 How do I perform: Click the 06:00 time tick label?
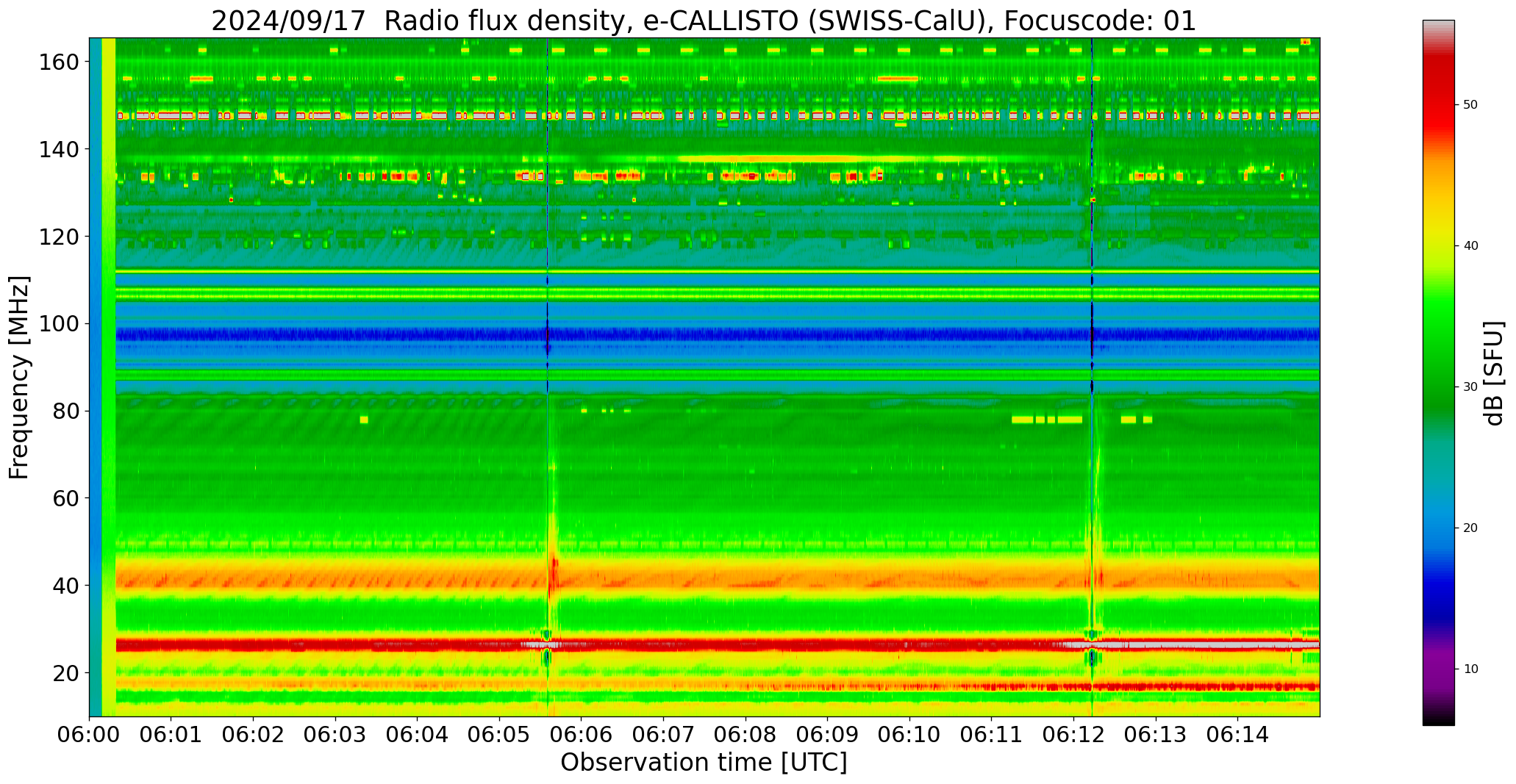[x=90, y=734]
